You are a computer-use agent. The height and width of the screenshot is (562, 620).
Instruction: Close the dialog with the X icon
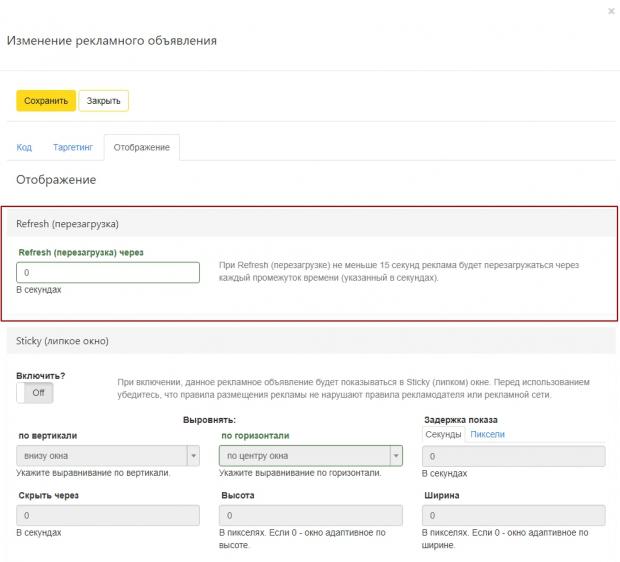611,11
